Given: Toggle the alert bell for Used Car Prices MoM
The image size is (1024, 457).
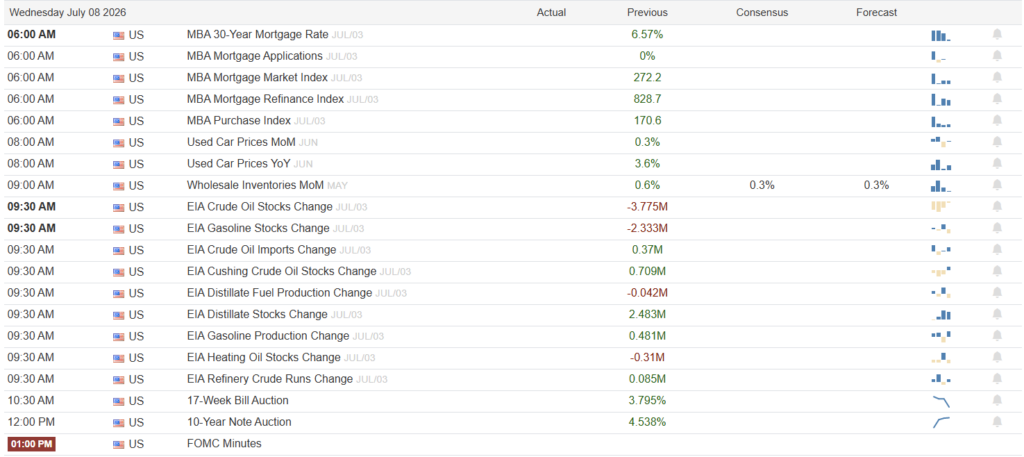Looking at the screenshot, I should tap(997, 142).
